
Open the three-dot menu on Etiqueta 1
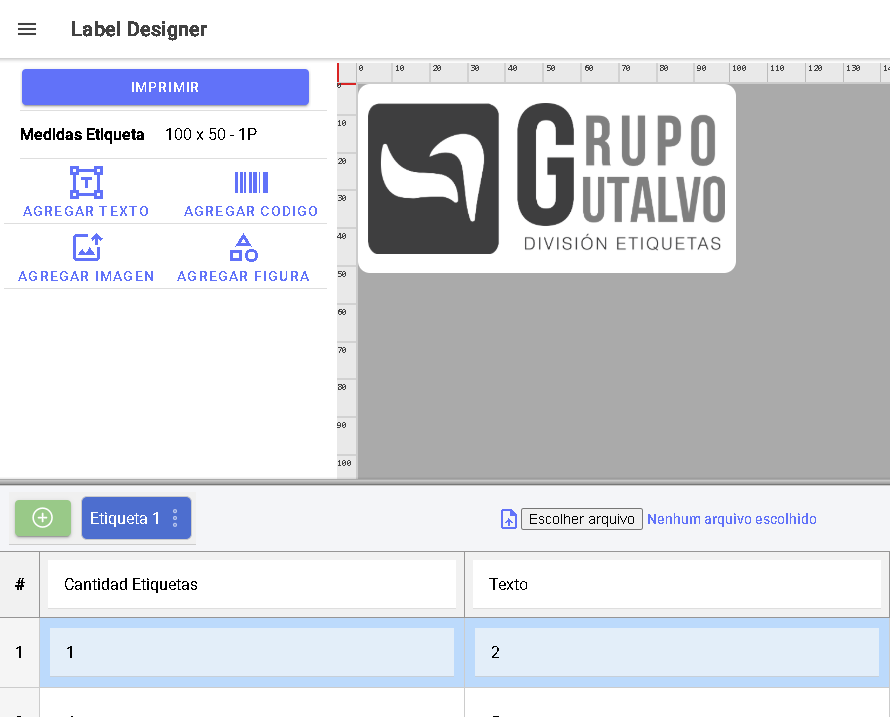click(175, 518)
